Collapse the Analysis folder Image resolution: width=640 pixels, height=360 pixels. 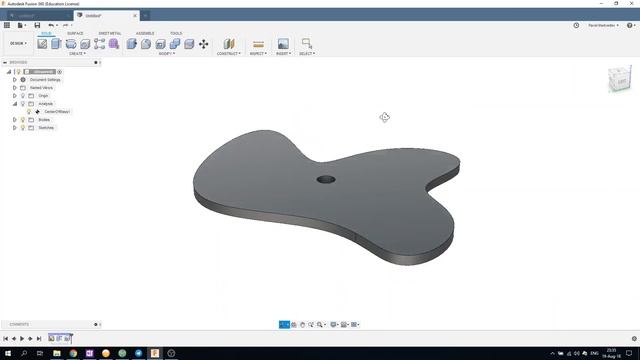tap(15, 104)
